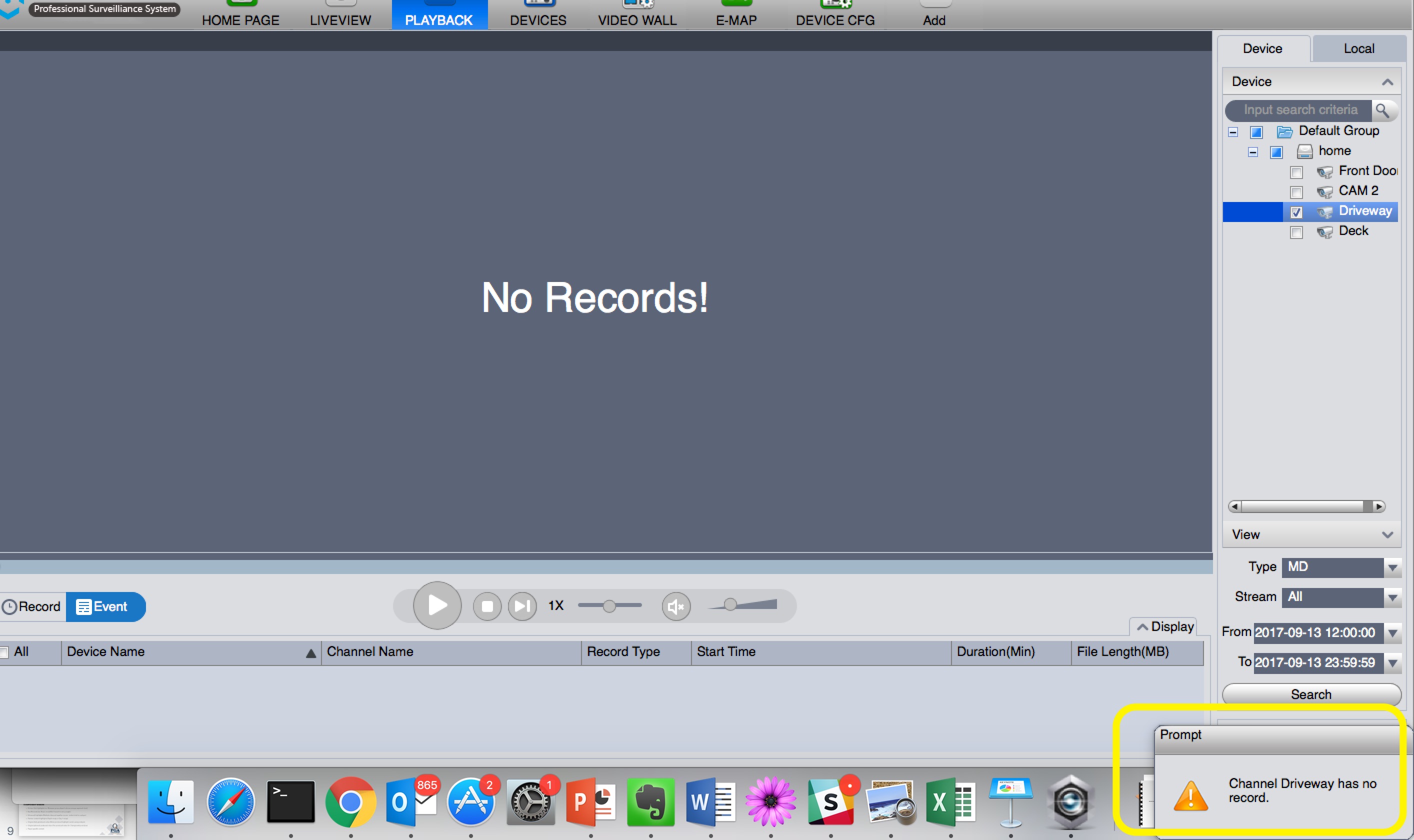1414x840 pixels.
Task: Expand the View panel section
Action: (1387, 535)
